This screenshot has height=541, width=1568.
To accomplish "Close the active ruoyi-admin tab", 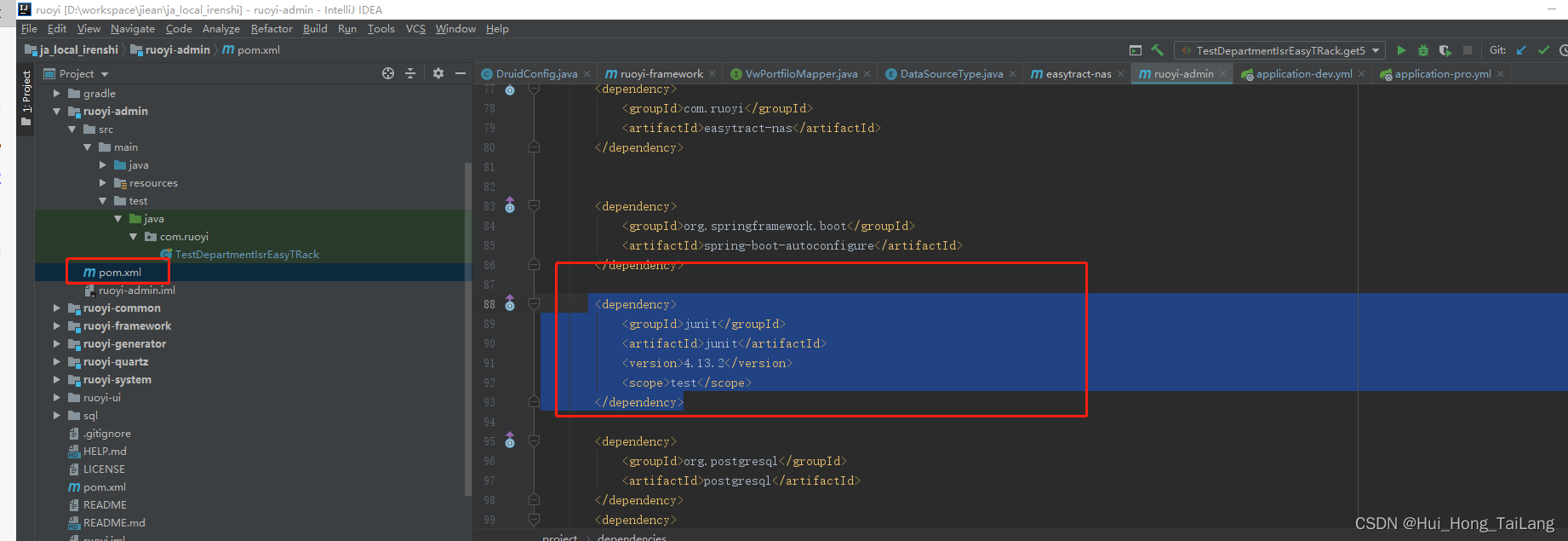I will click(x=1222, y=74).
